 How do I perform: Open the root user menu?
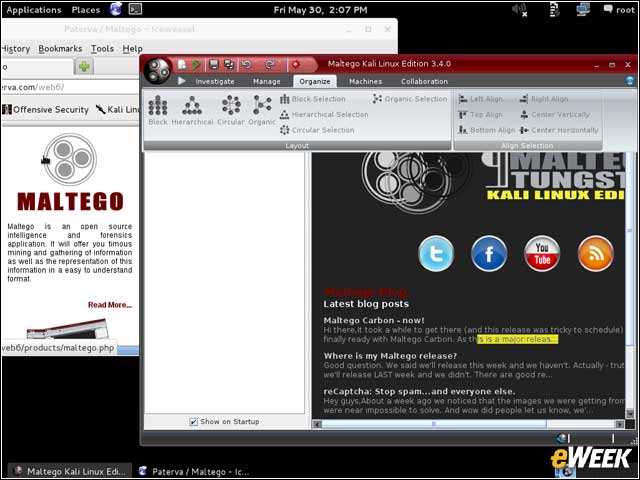[619, 9]
